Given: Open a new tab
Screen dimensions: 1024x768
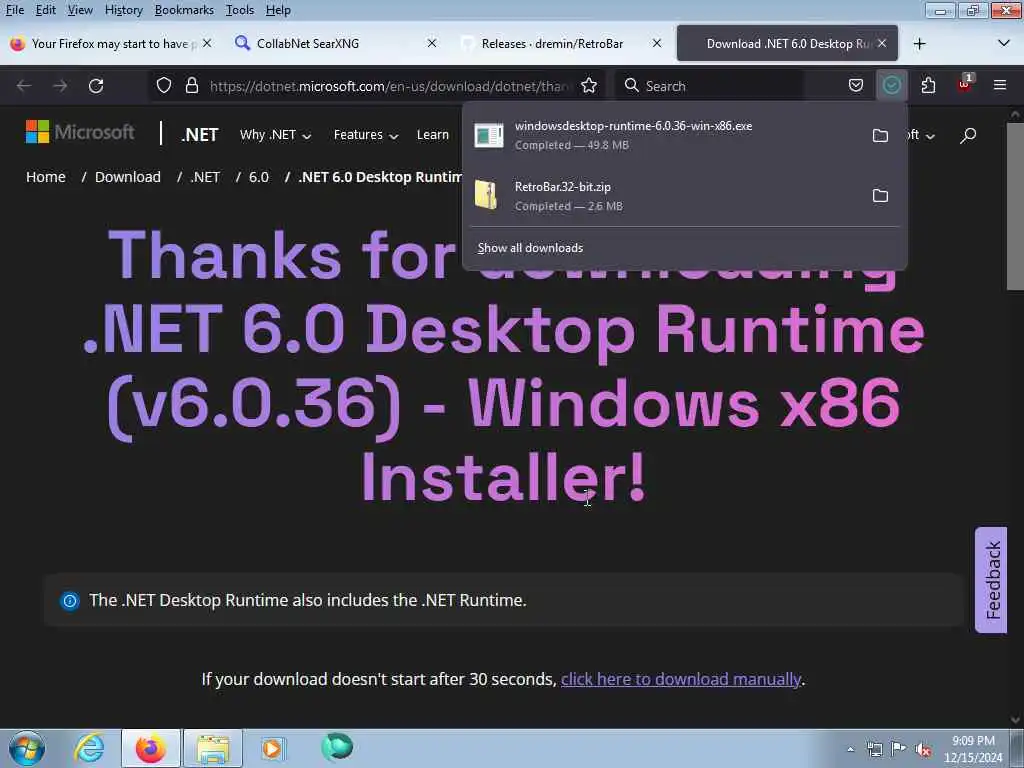Looking at the screenshot, I should [920, 44].
